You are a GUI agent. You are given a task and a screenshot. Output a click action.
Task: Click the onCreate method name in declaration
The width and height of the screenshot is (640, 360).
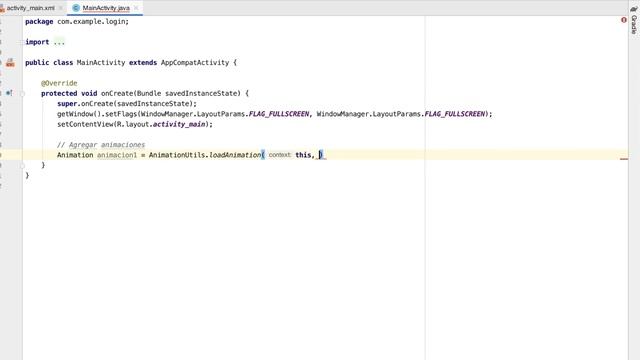pos(117,93)
